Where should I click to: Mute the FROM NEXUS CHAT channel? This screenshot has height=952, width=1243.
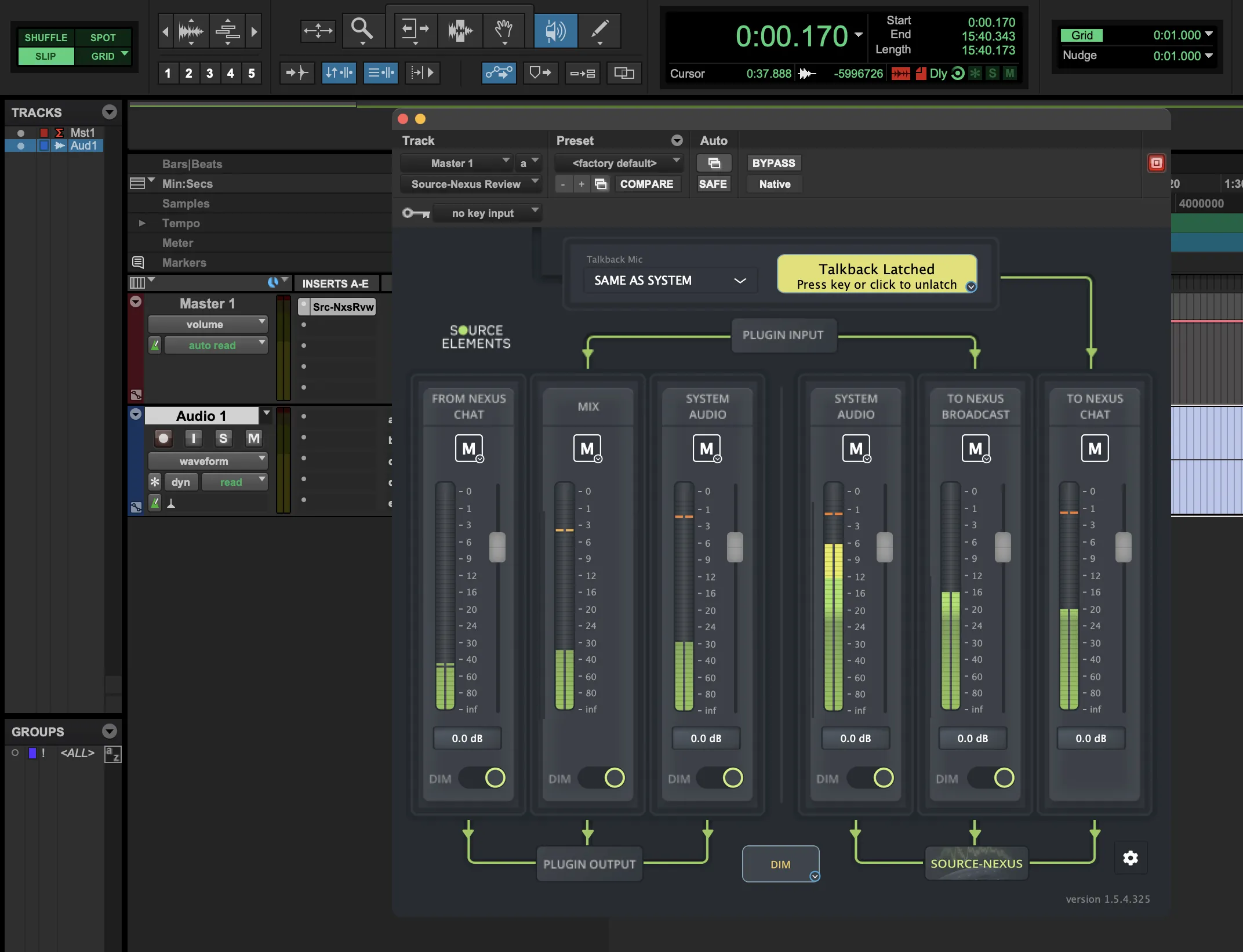[468, 448]
